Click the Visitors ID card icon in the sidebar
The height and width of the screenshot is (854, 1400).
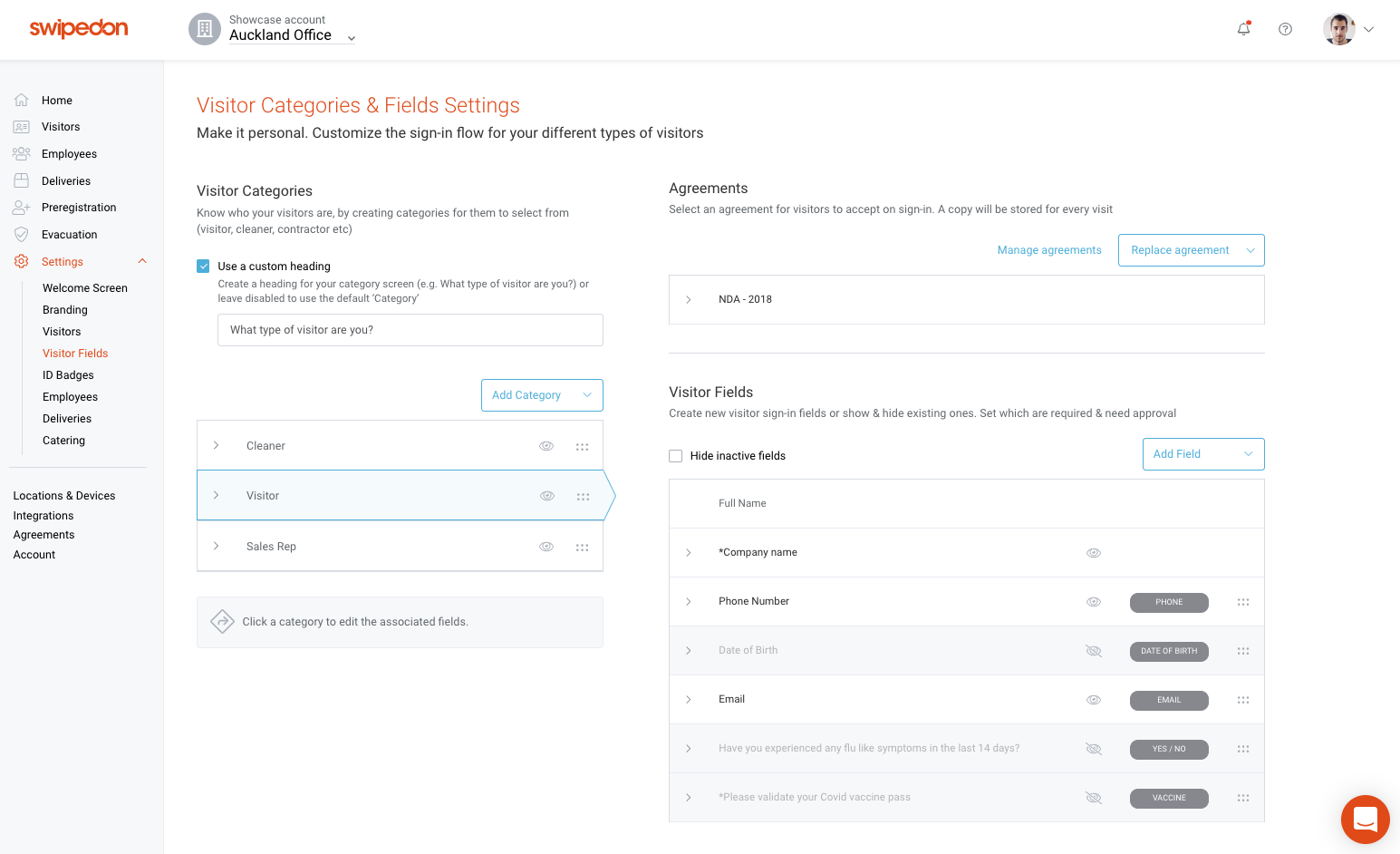point(22,127)
